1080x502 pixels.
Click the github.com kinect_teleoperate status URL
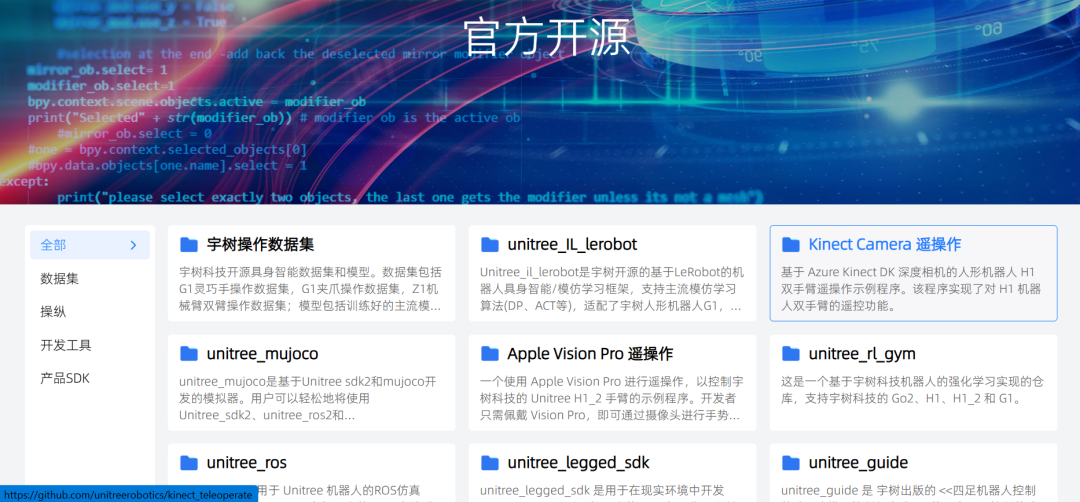tap(128, 495)
